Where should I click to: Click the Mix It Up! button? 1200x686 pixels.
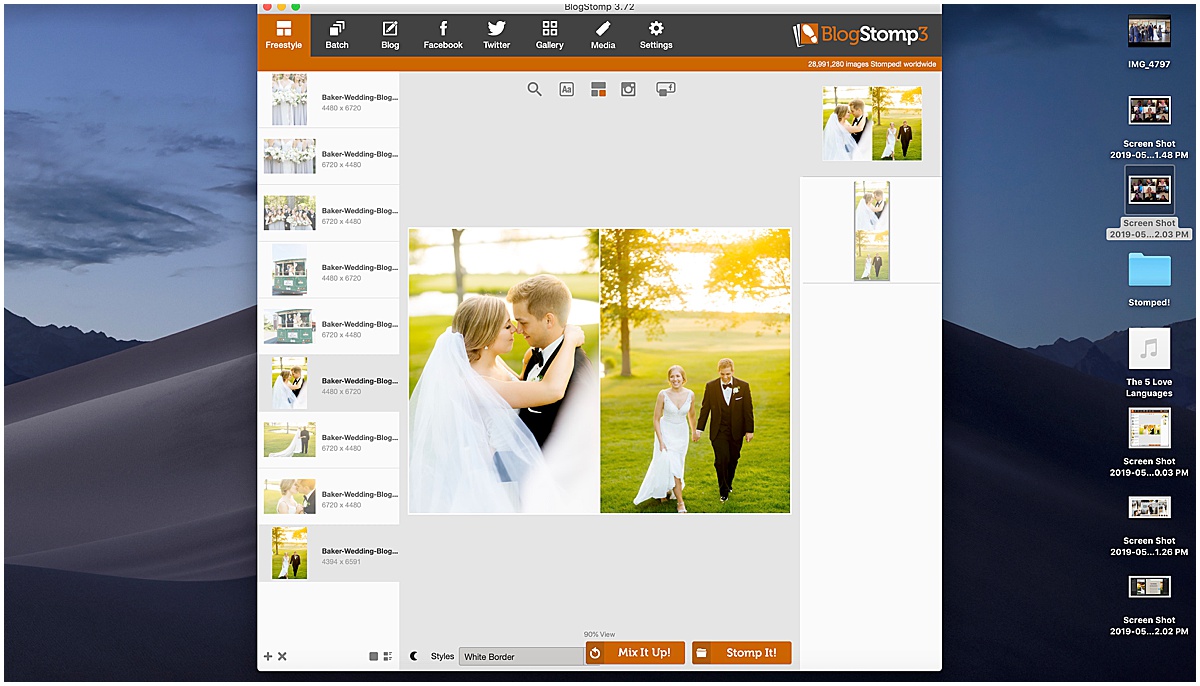[635, 653]
